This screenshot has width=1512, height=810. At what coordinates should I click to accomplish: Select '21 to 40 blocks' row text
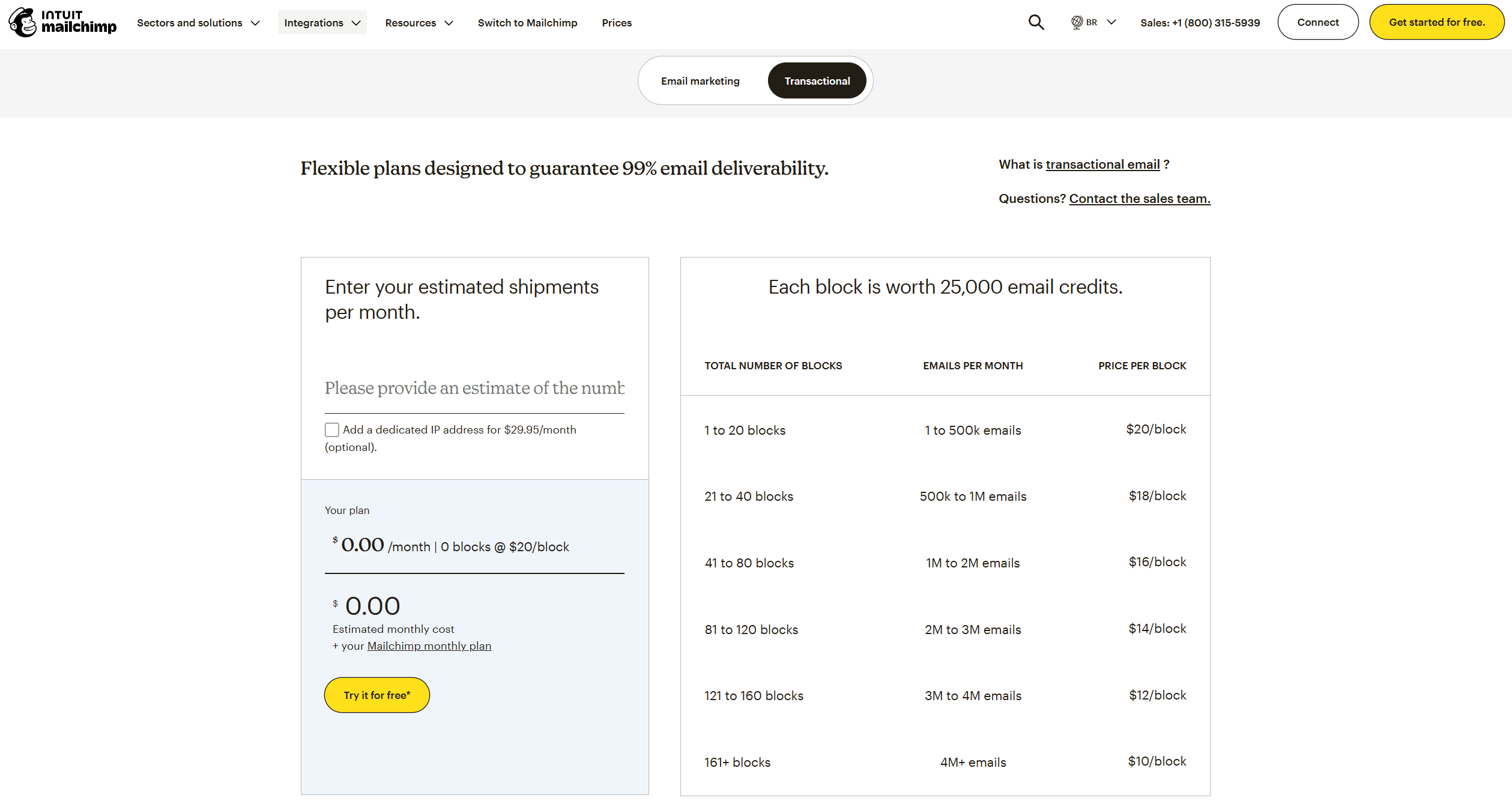(x=749, y=496)
